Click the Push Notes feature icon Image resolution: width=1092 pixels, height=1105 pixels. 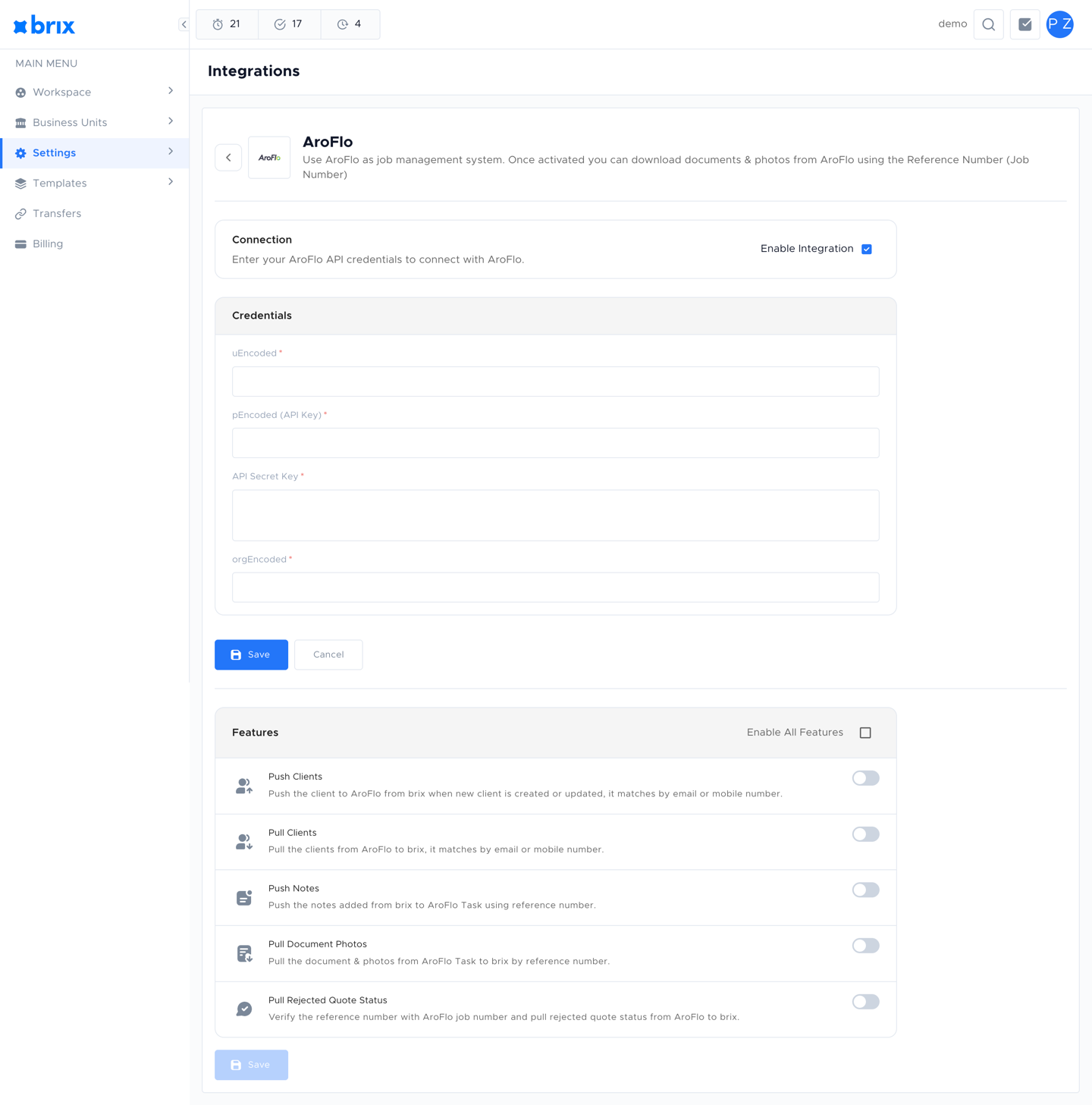244,898
